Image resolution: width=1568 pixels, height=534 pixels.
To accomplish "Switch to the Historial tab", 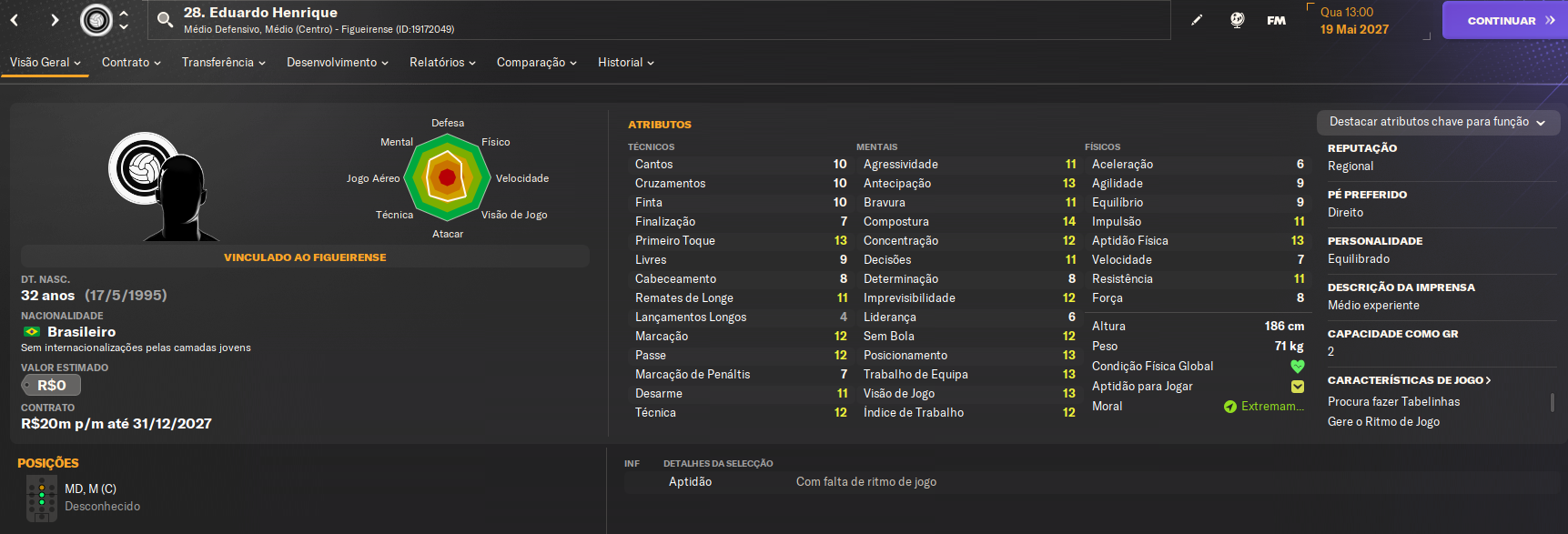I will coord(625,63).
